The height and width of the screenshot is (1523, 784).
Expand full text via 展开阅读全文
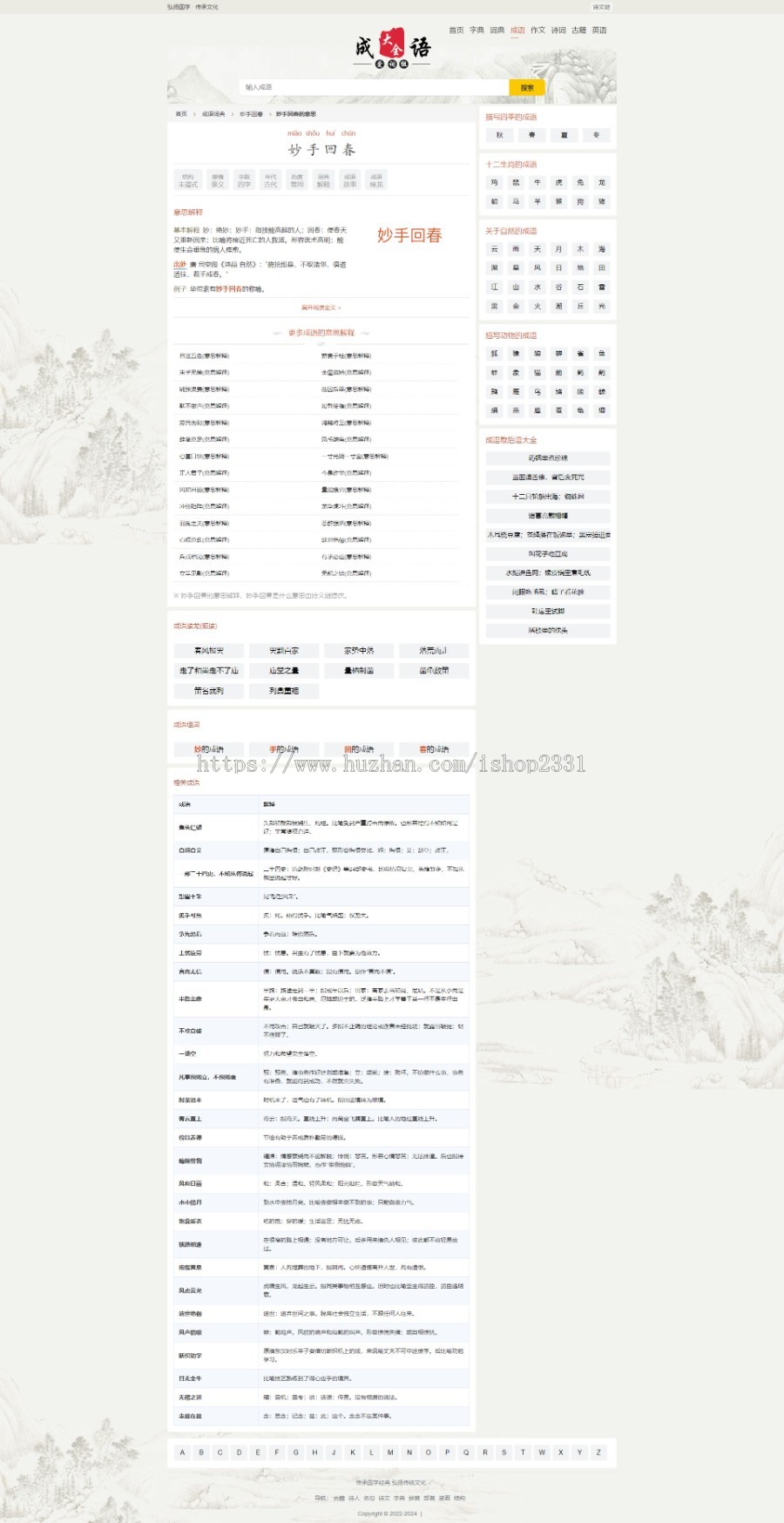click(321, 308)
